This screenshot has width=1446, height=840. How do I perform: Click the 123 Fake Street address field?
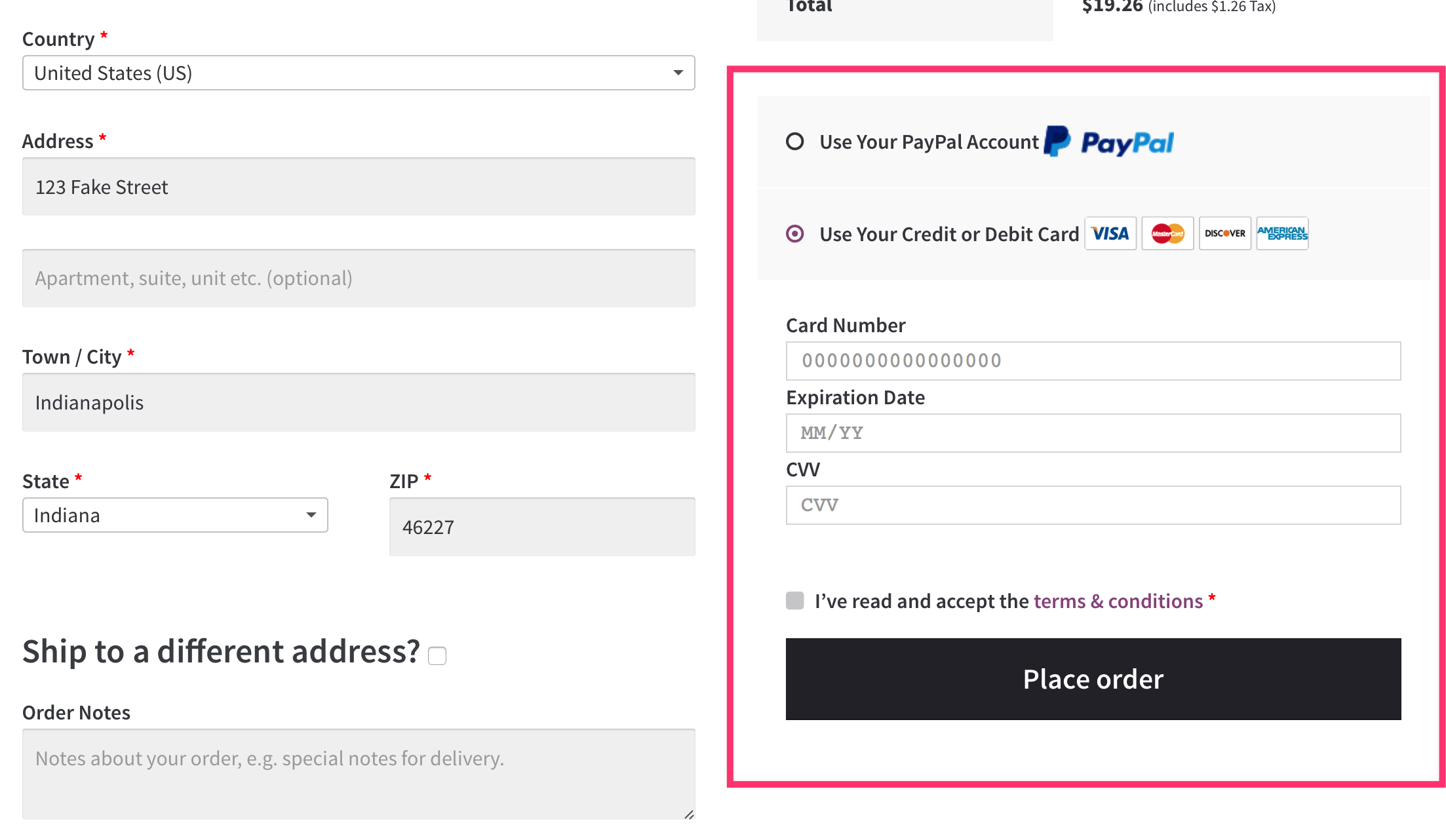359,187
